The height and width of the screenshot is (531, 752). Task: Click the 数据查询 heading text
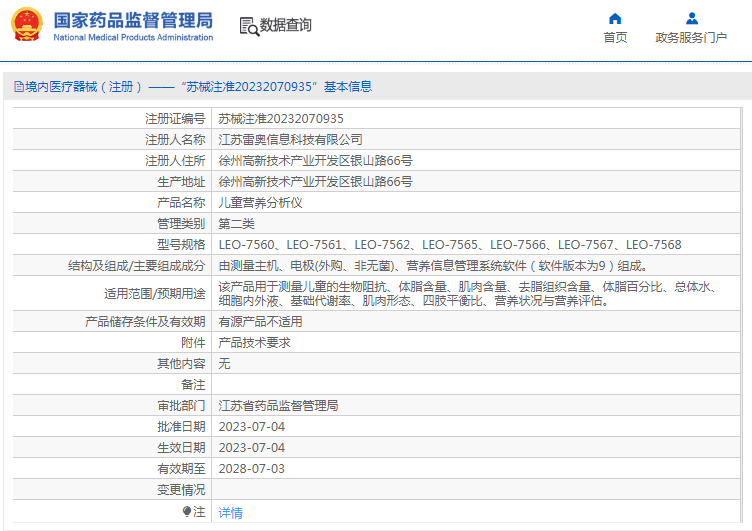[x=286, y=25]
